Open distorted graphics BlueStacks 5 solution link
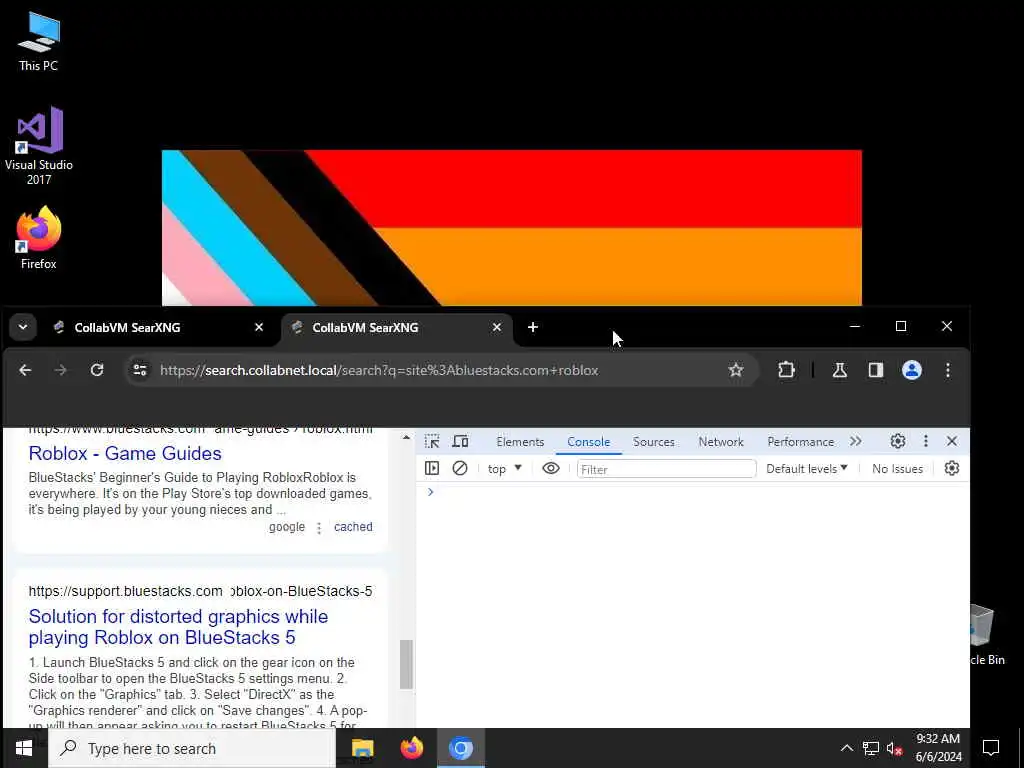The image size is (1024, 768). pyautogui.click(x=178, y=627)
